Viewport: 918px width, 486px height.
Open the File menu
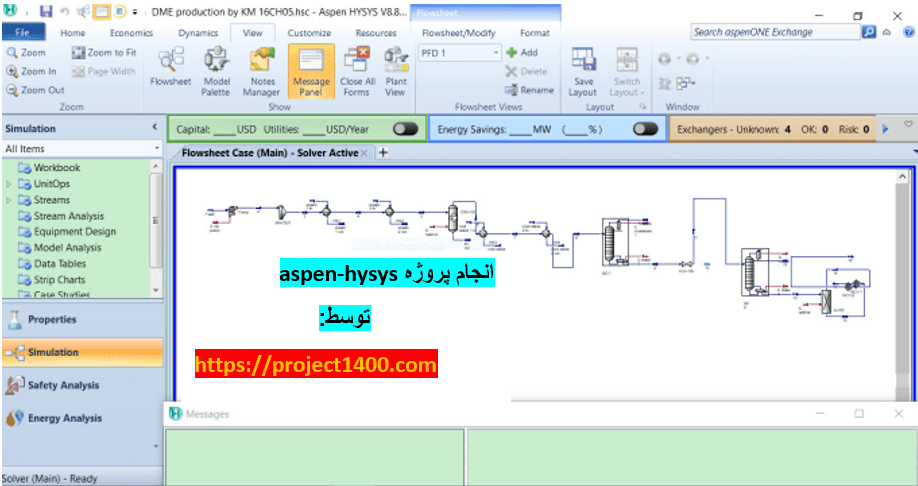(x=23, y=32)
